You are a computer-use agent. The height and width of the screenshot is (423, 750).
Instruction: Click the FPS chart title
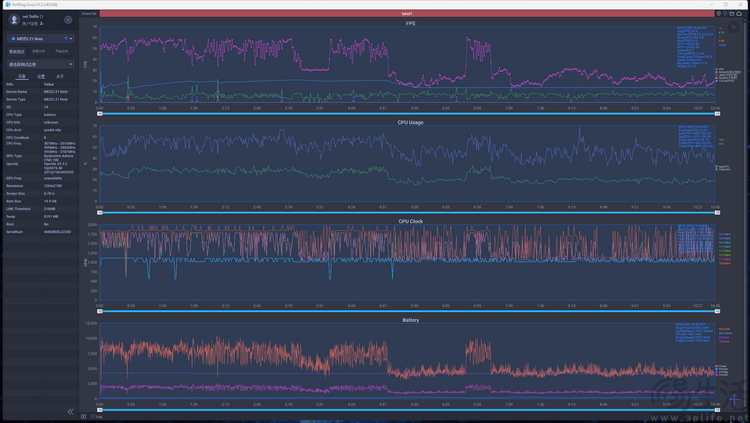pos(410,23)
